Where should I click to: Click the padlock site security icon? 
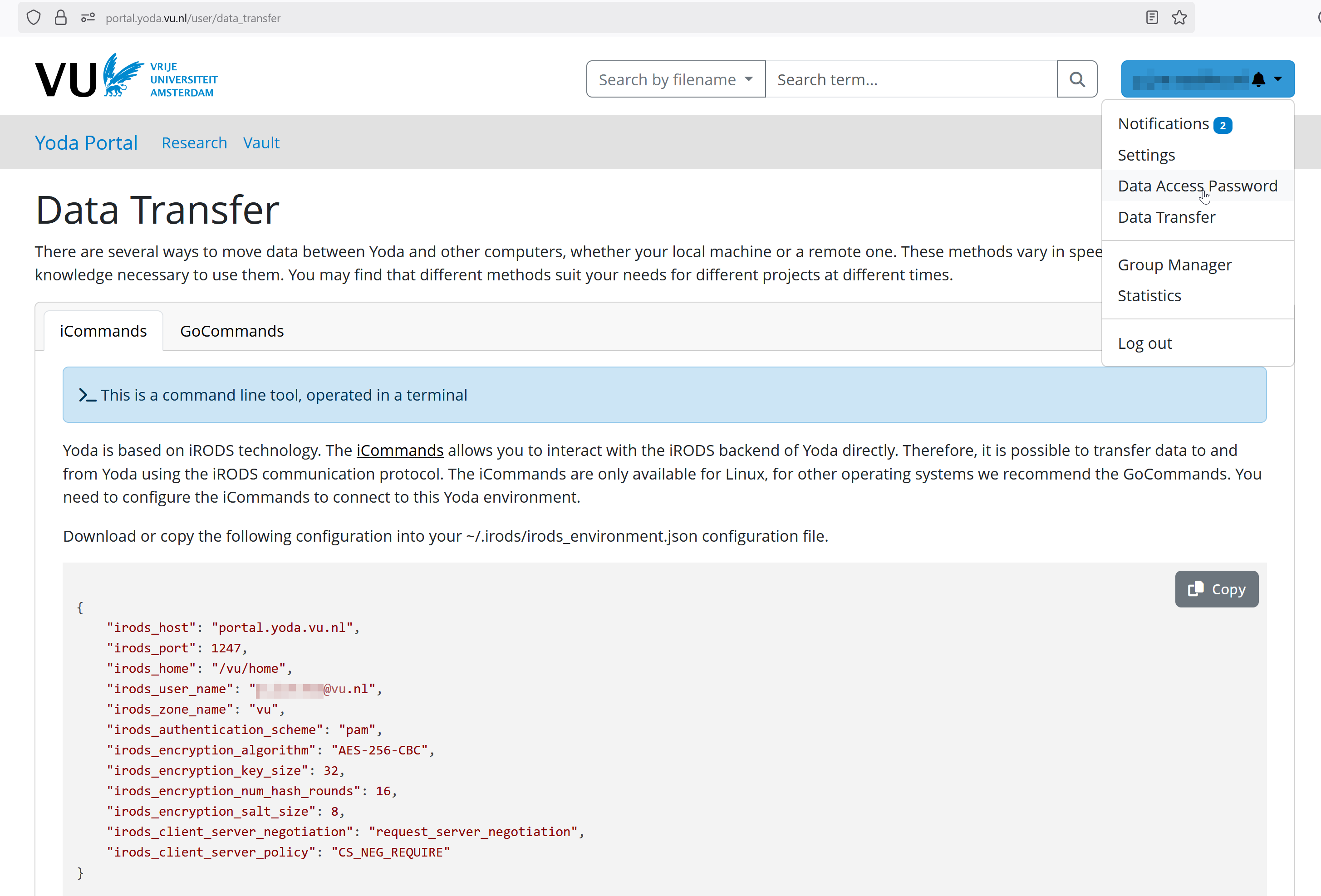tap(61, 18)
